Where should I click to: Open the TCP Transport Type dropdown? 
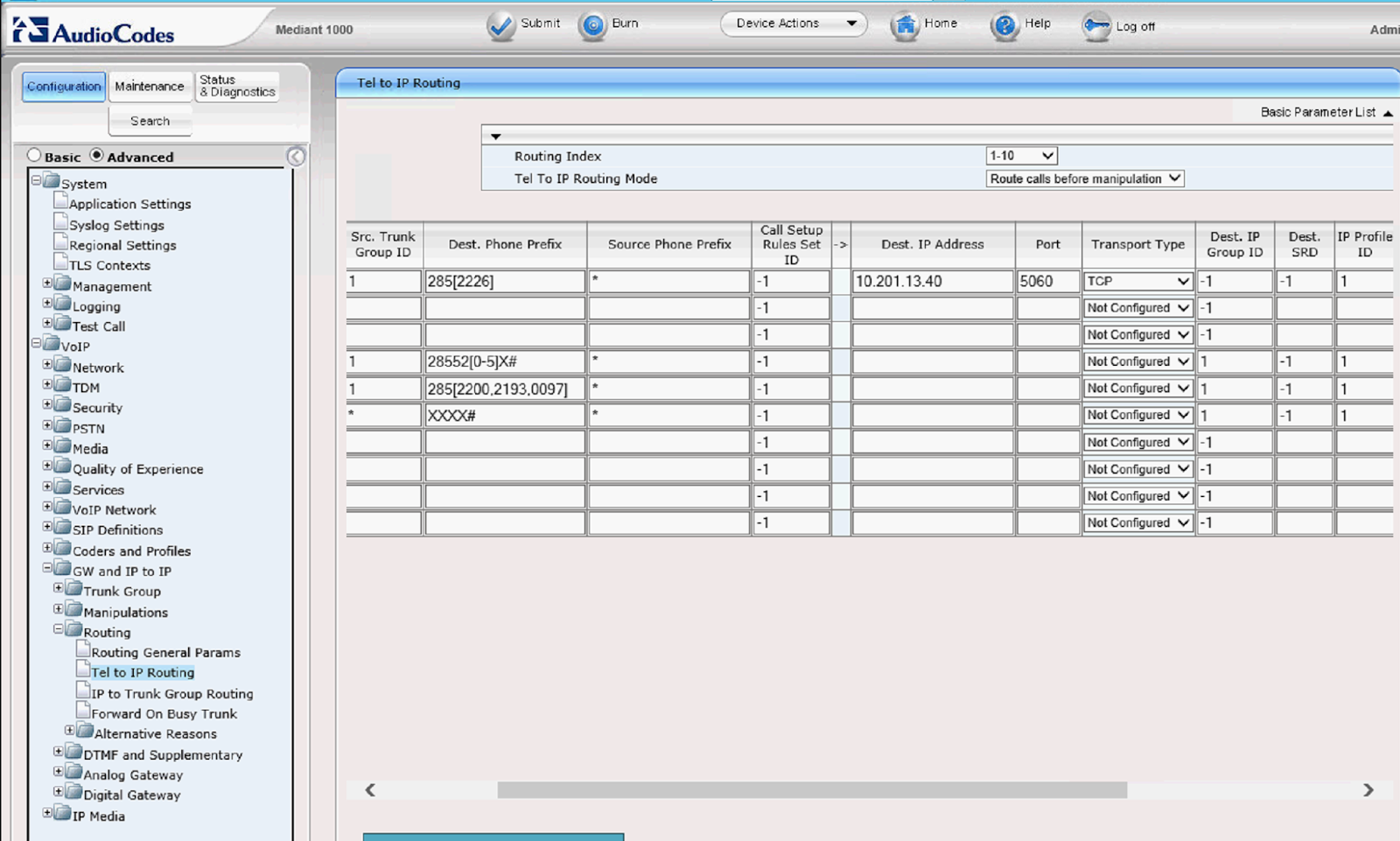1137,281
